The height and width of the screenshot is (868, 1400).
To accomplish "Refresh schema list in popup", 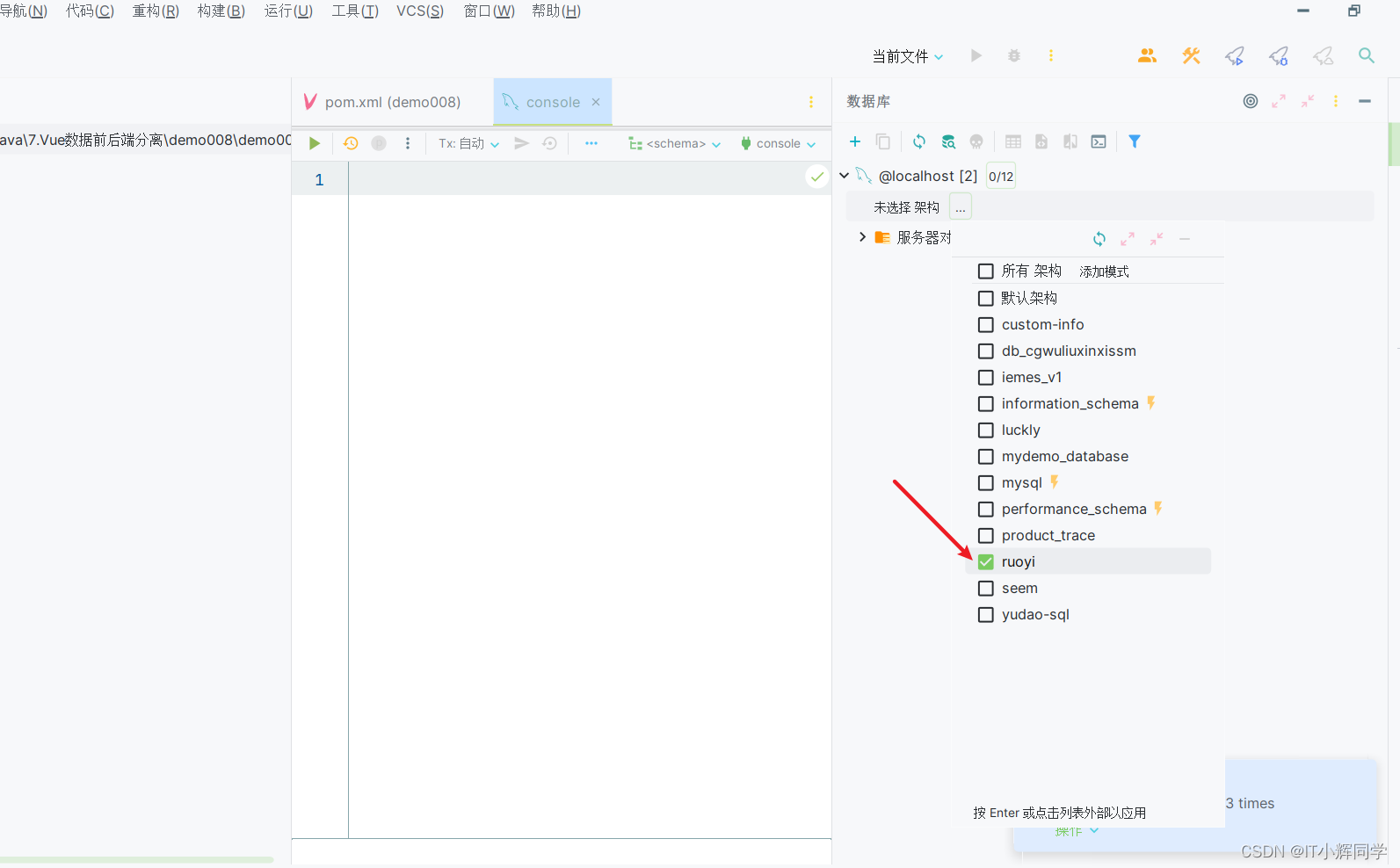I will click(1099, 239).
